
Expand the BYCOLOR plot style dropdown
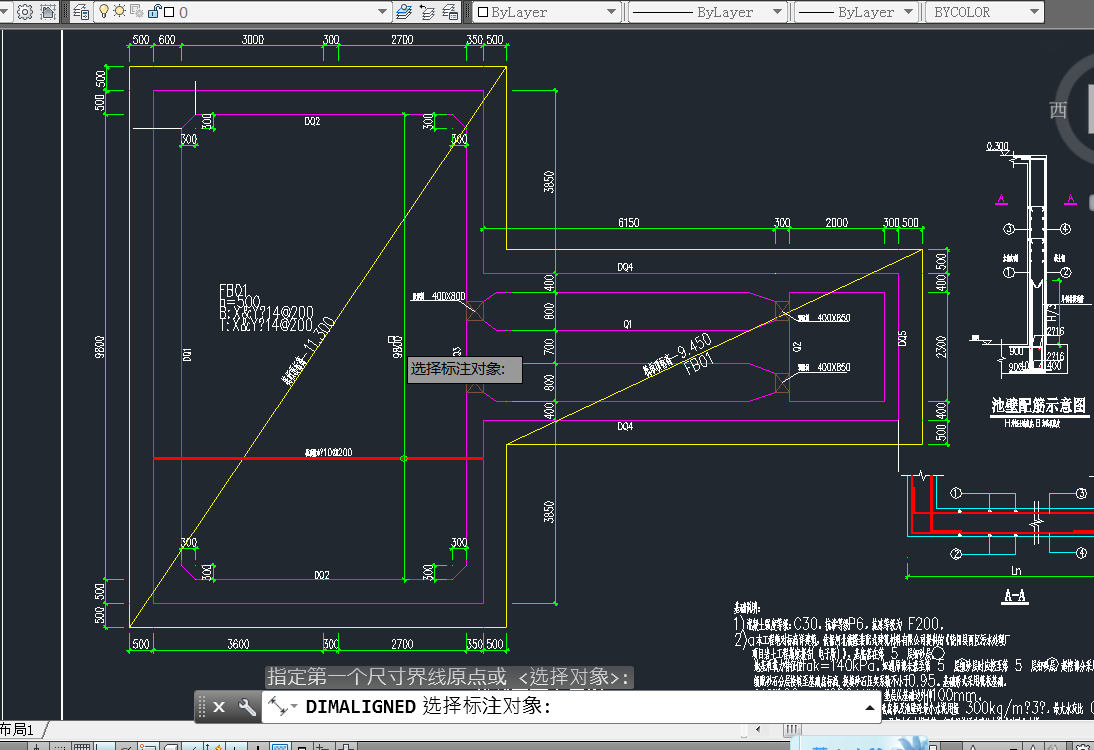click(x=1034, y=12)
